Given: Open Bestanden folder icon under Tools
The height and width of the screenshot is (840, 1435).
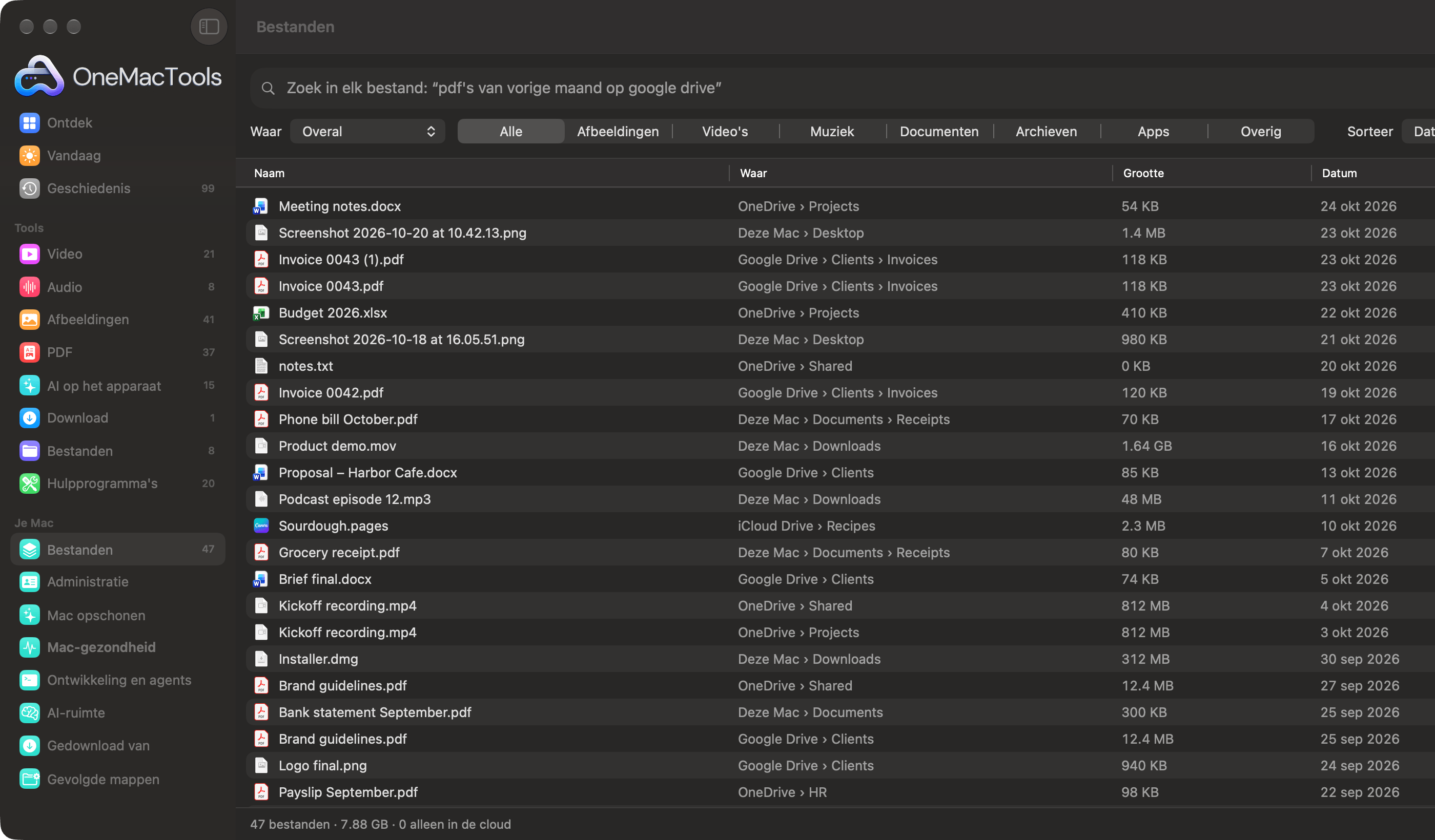Looking at the screenshot, I should pyautogui.click(x=30, y=451).
